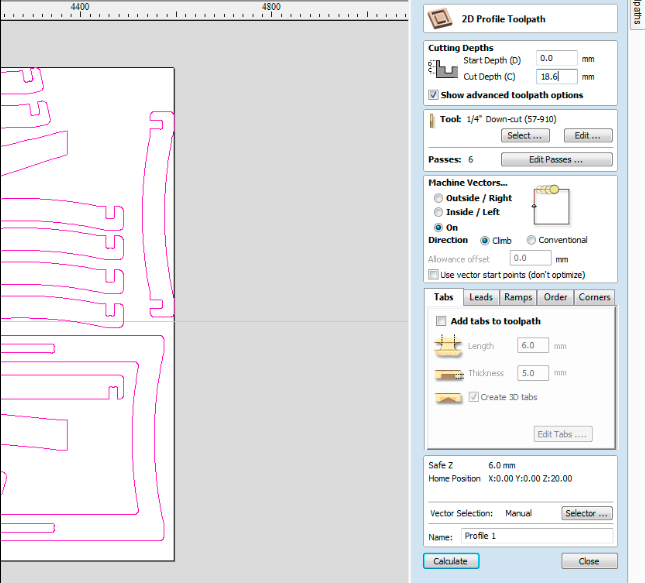Click the Select tool button
Screen dimensions: 645x583
[525, 136]
